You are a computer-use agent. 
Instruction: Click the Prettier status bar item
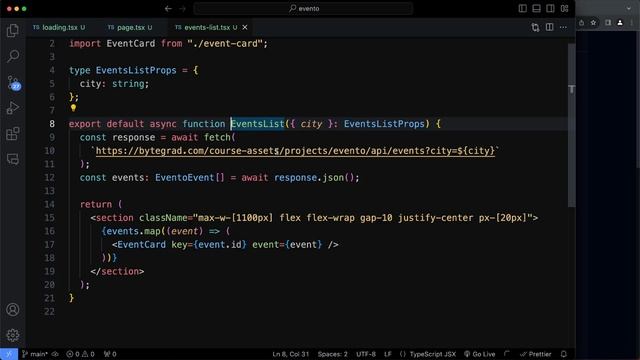coord(536,354)
